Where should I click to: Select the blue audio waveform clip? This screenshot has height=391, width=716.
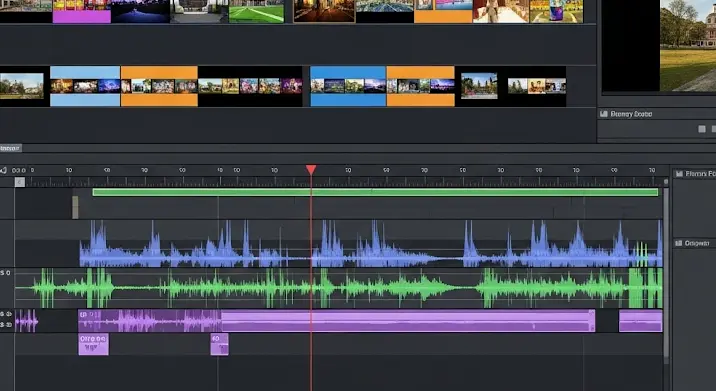click(x=371, y=244)
